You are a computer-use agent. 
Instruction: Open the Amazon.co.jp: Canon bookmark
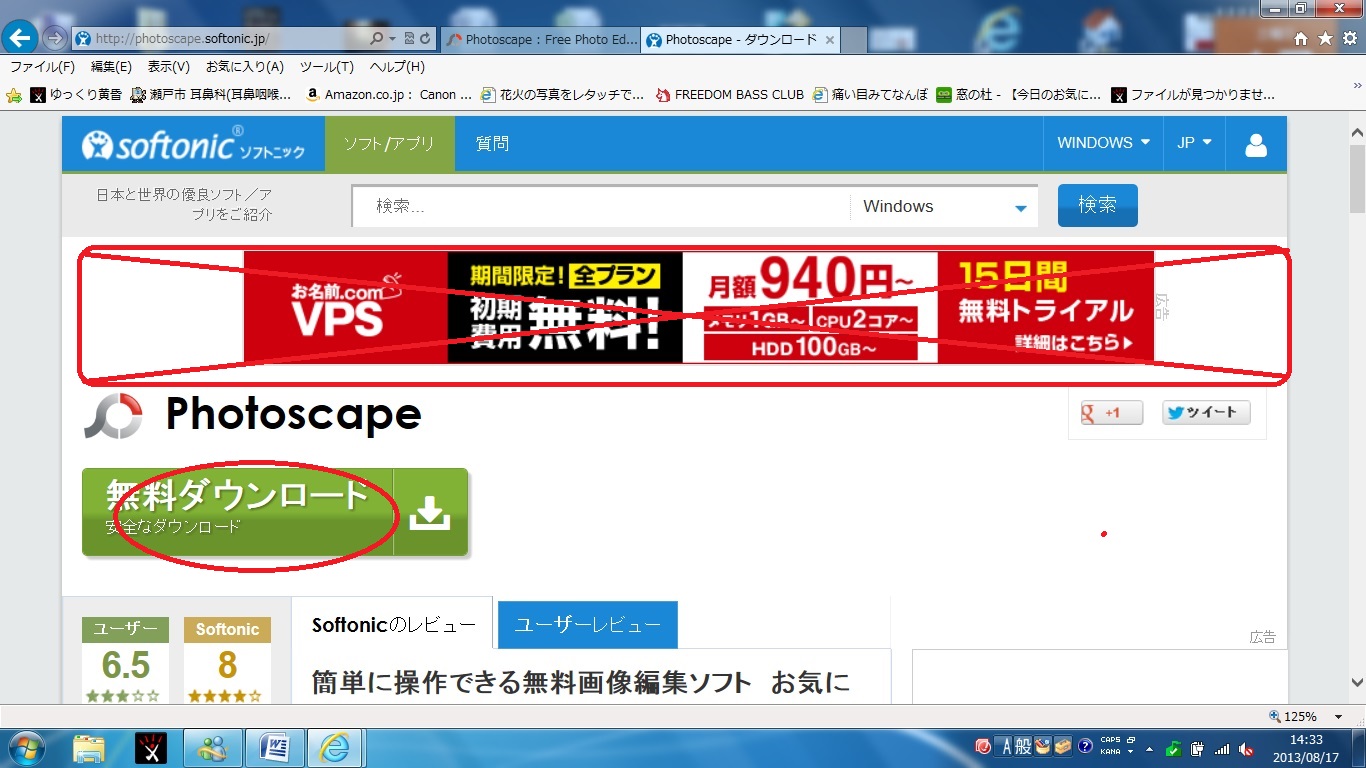pyautogui.click(x=388, y=95)
